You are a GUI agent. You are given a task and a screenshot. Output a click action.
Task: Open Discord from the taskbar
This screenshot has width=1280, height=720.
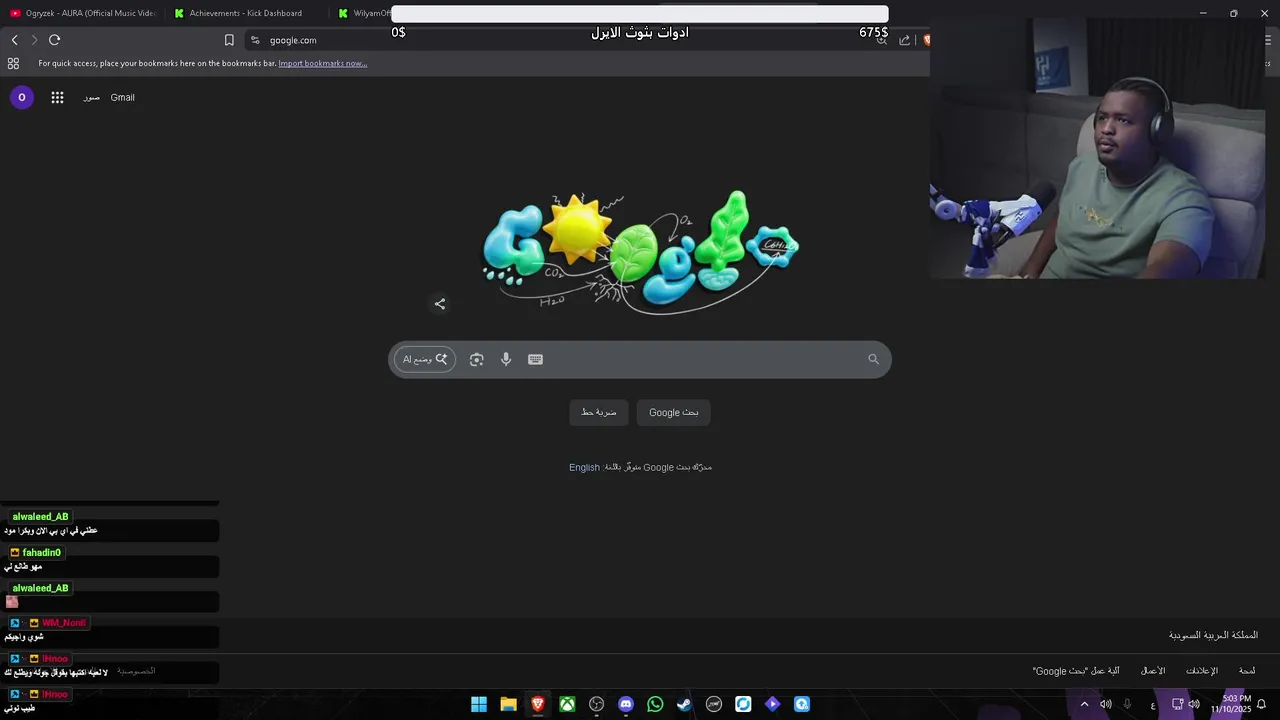(626, 704)
